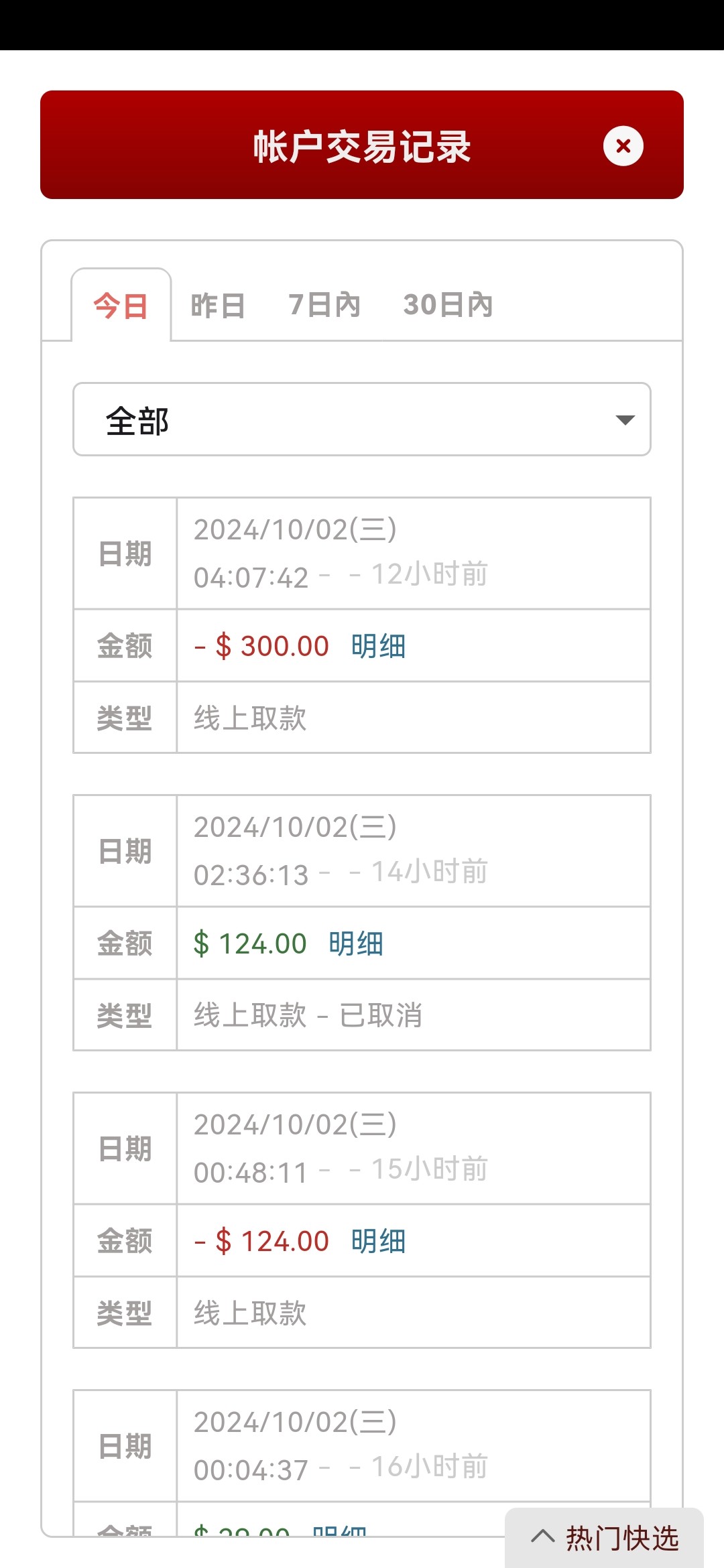Switch to the 昨日 tab

(218, 306)
